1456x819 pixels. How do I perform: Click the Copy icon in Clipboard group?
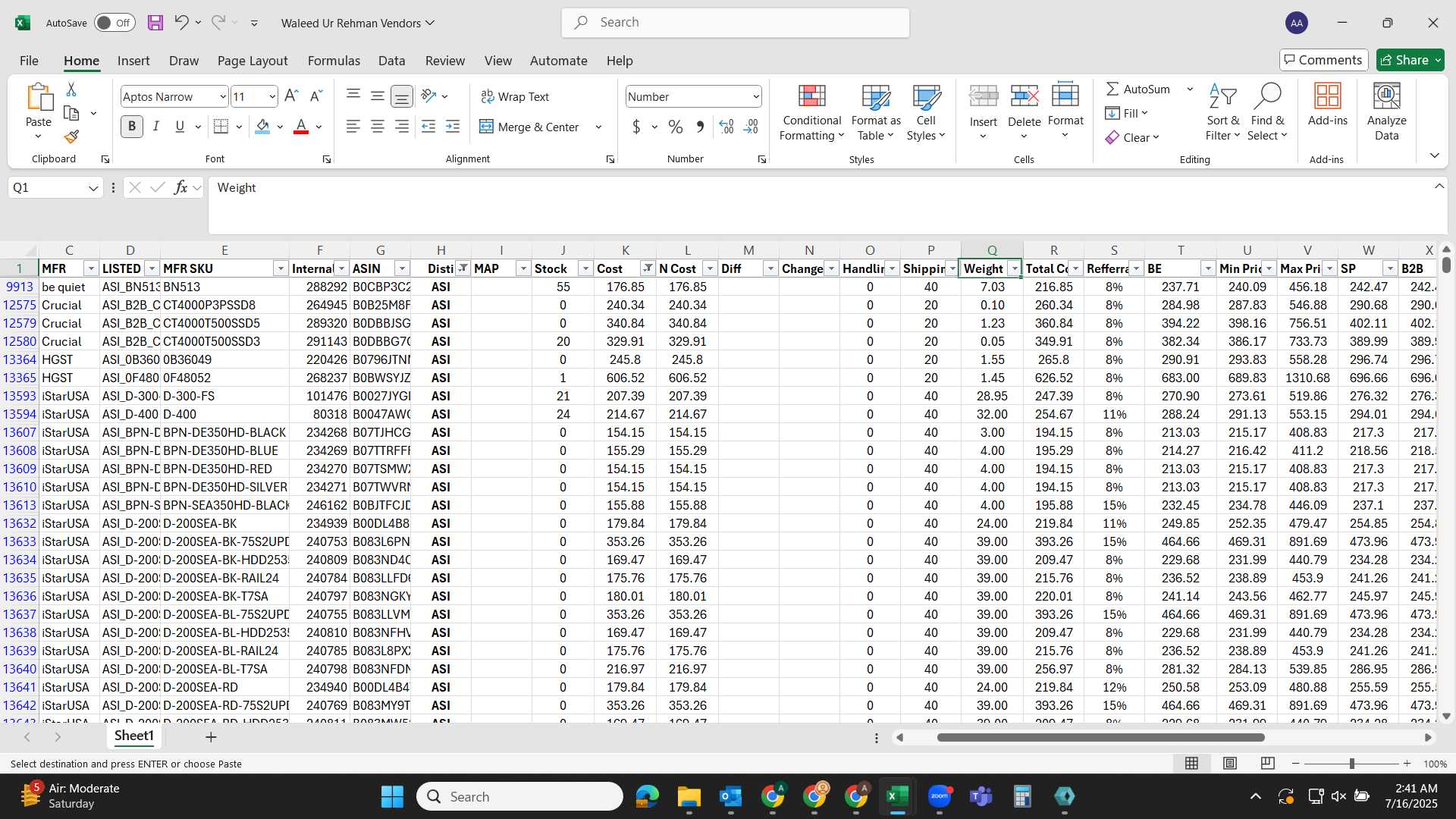pos(71,113)
